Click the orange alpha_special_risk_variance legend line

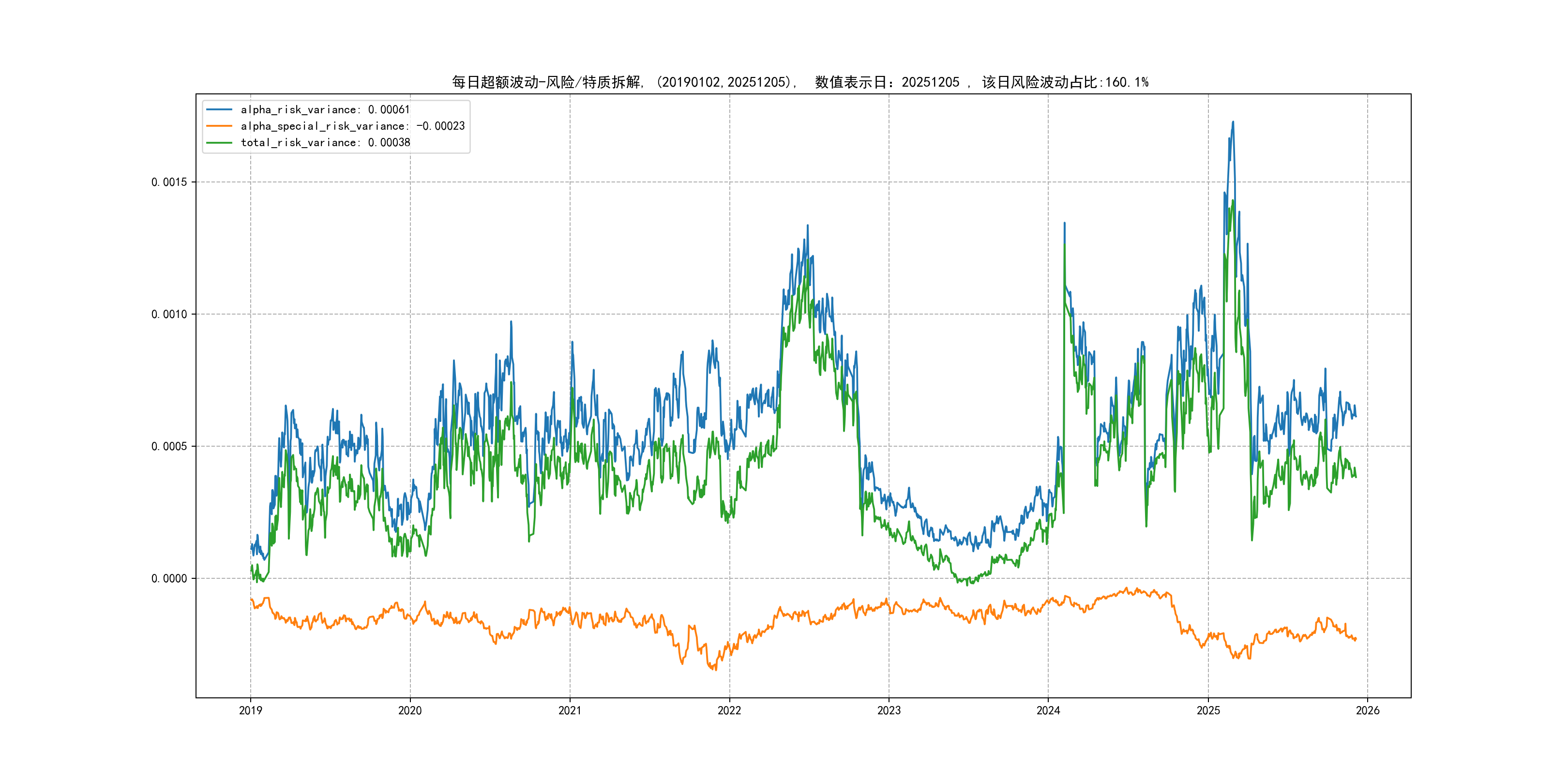pyautogui.click(x=219, y=126)
